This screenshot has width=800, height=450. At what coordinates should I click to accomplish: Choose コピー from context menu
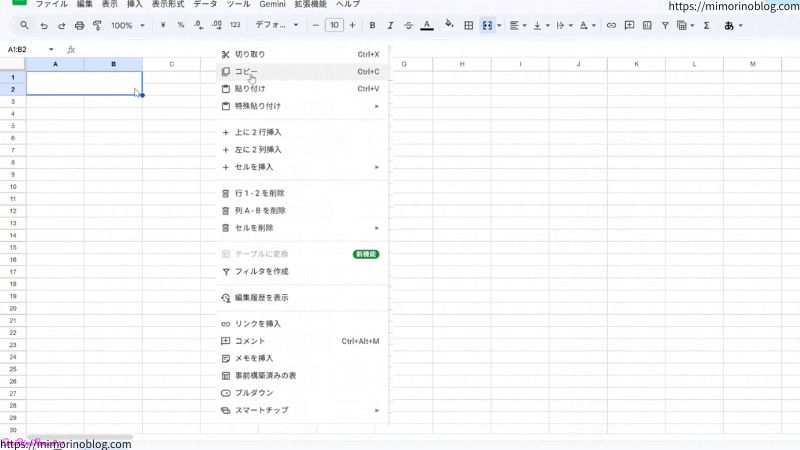[302, 71]
